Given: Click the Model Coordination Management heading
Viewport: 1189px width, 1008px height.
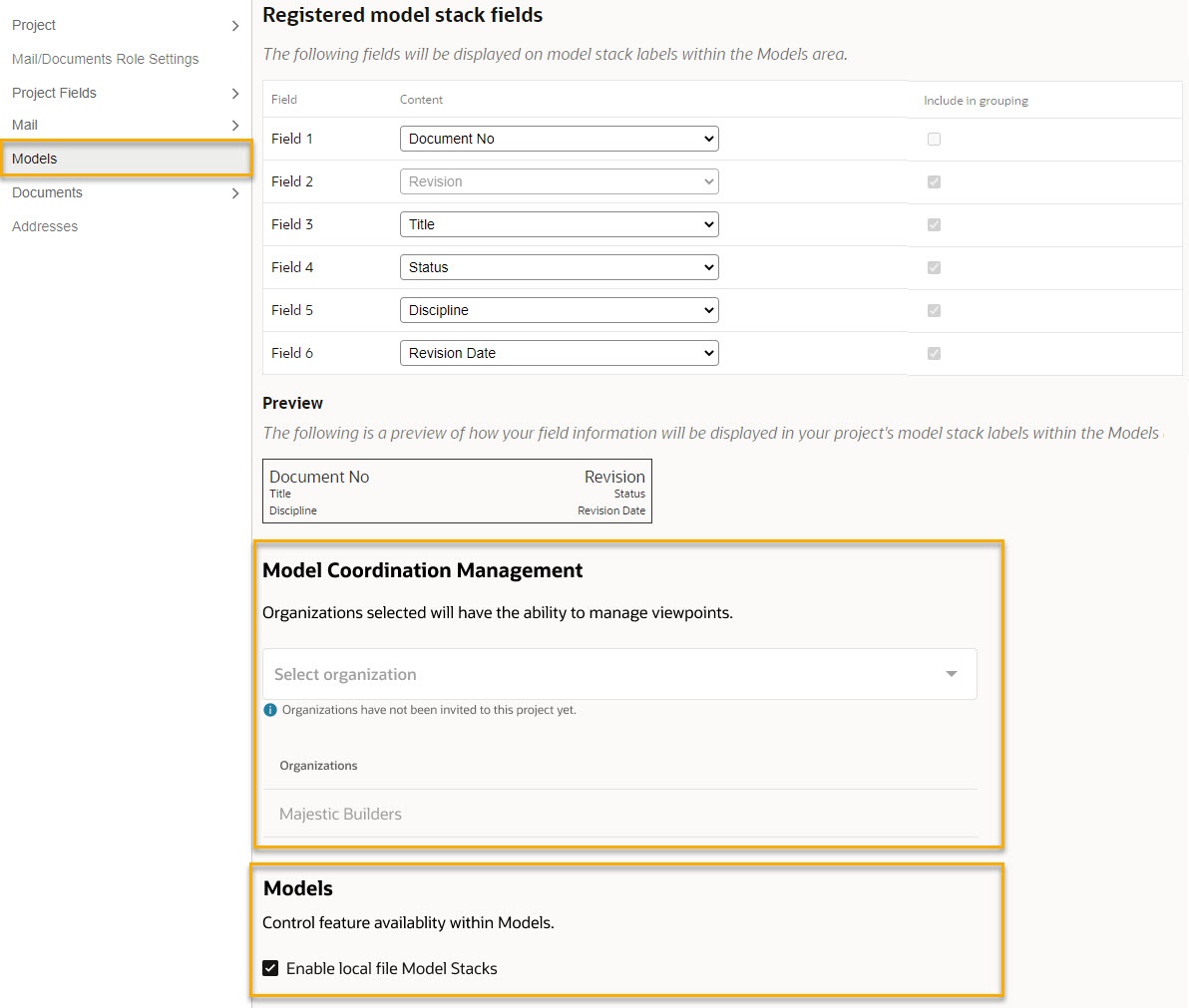Looking at the screenshot, I should pyautogui.click(x=422, y=570).
